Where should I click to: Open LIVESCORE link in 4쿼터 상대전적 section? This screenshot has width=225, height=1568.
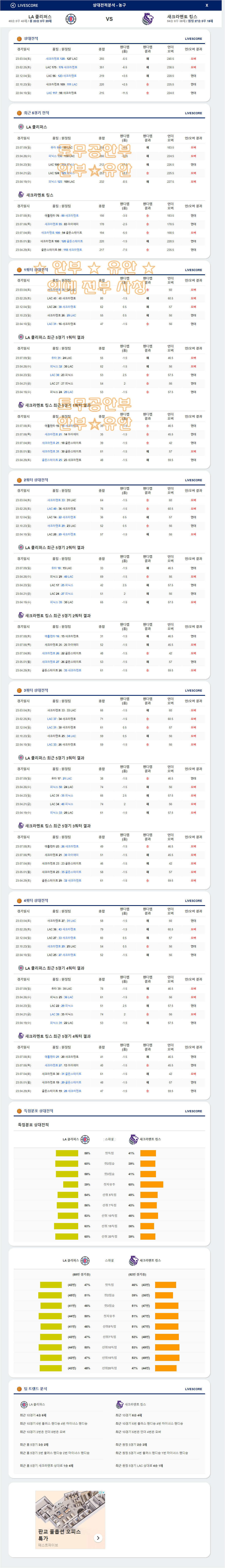(193, 901)
